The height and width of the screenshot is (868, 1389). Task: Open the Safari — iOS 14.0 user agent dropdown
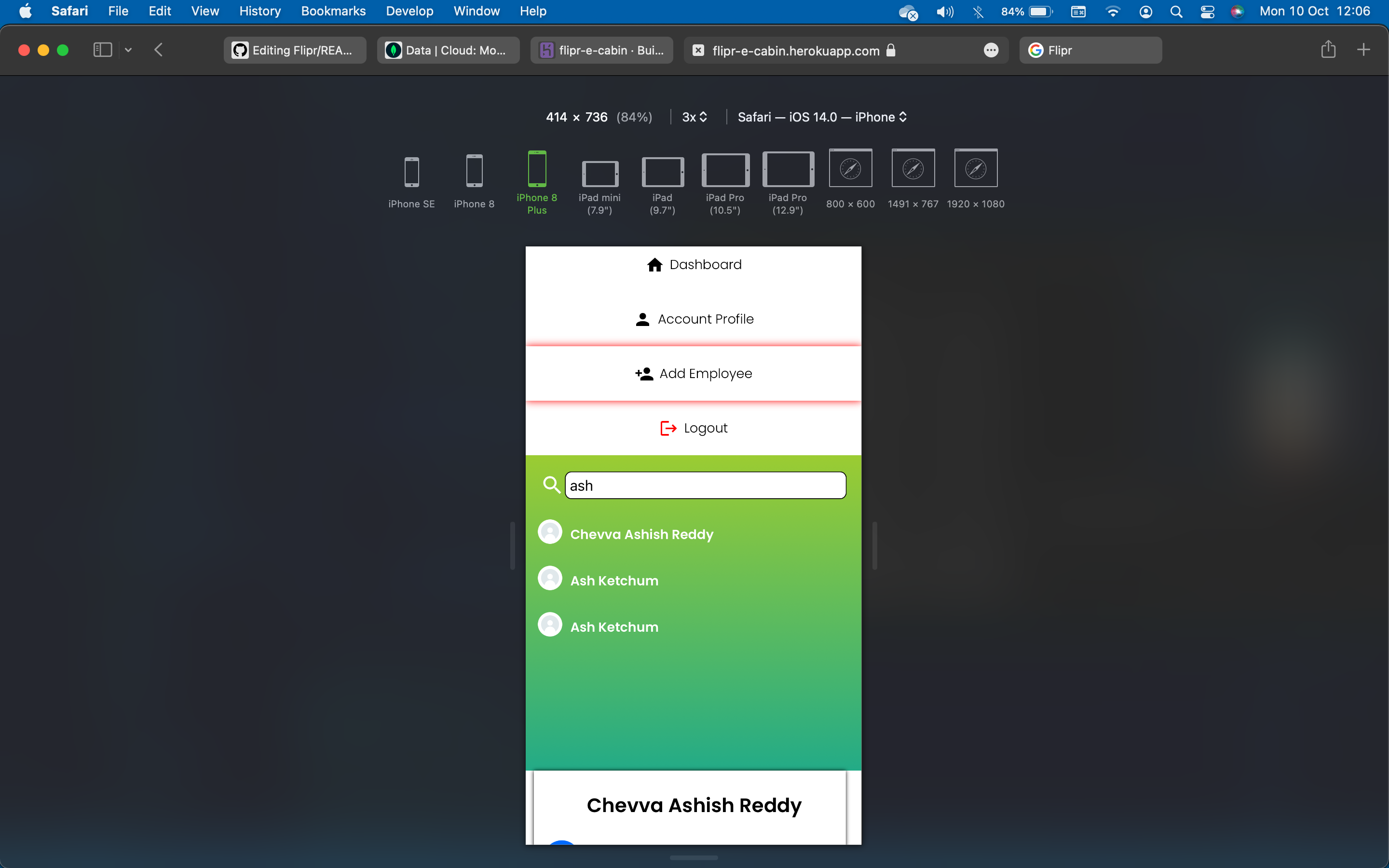coord(821,117)
